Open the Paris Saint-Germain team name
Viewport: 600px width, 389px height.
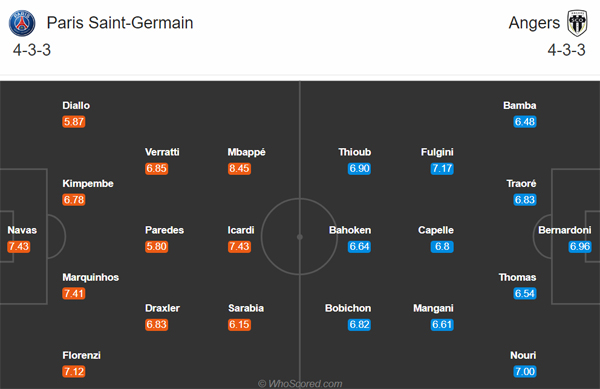(120, 23)
